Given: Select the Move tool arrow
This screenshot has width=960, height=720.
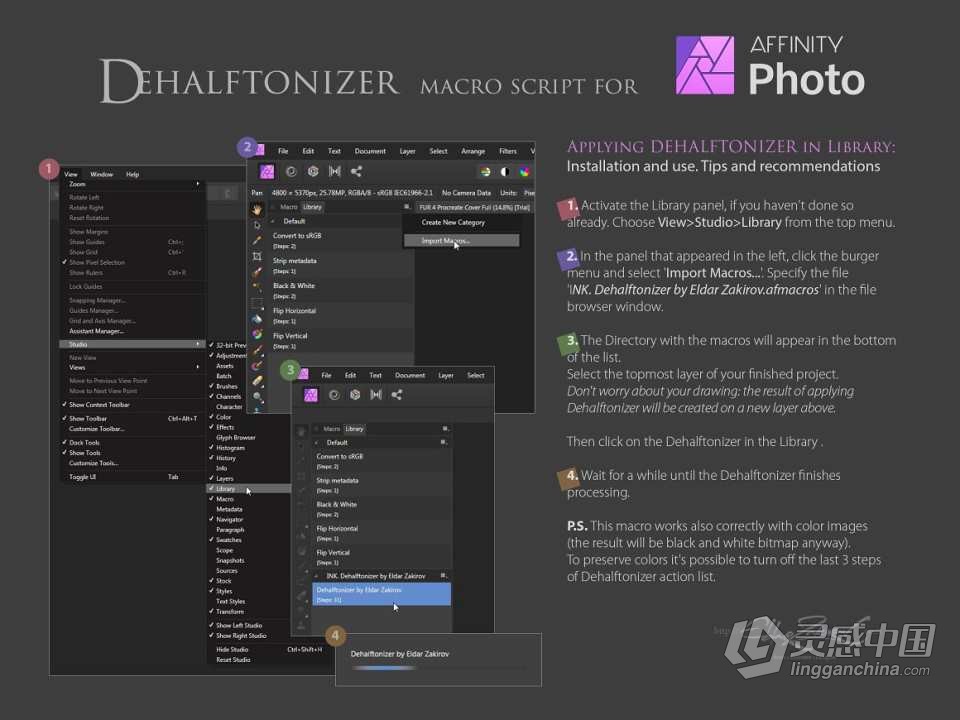Looking at the screenshot, I should [x=257, y=225].
